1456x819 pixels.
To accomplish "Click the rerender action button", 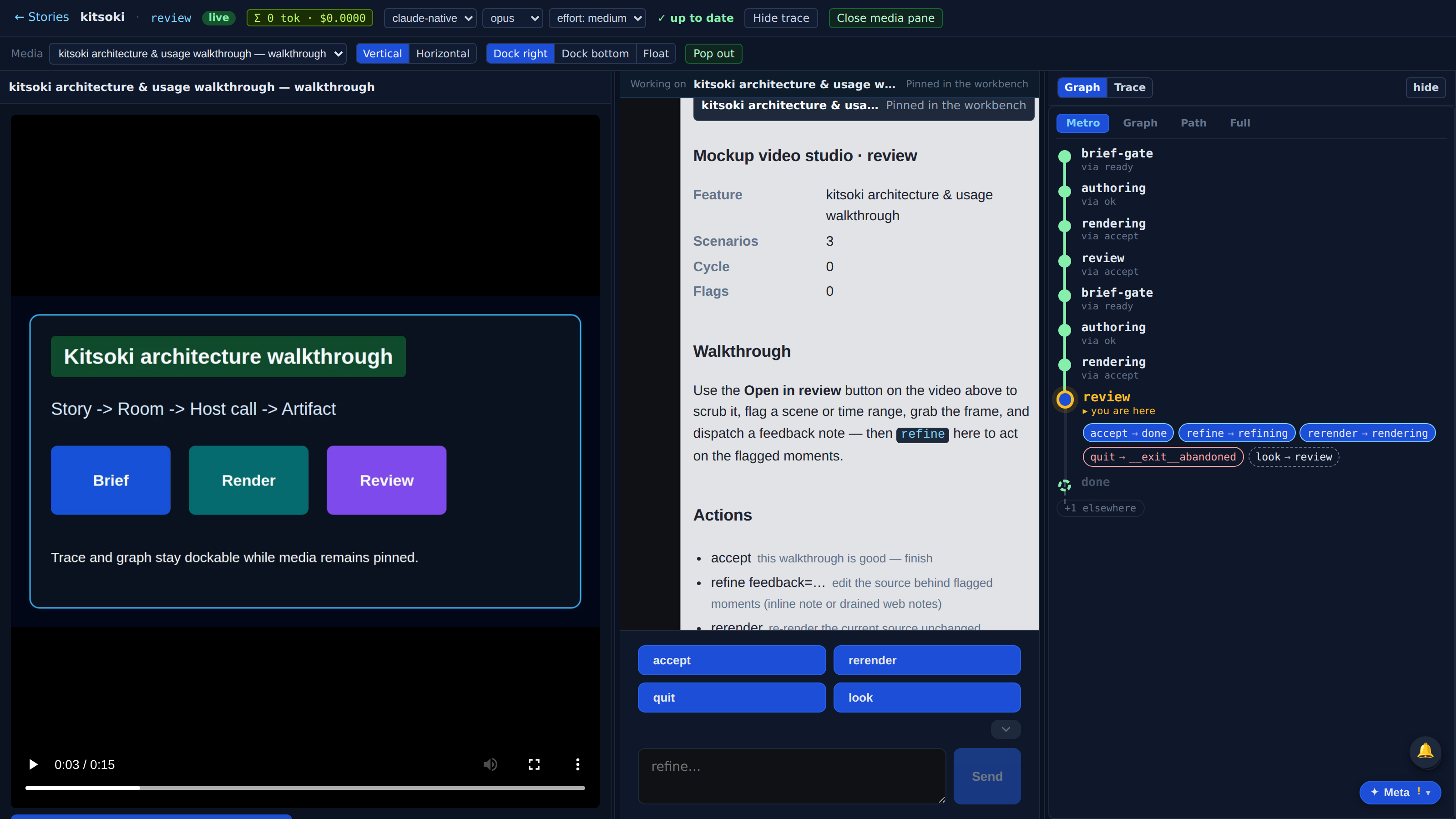I will coord(927,660).
